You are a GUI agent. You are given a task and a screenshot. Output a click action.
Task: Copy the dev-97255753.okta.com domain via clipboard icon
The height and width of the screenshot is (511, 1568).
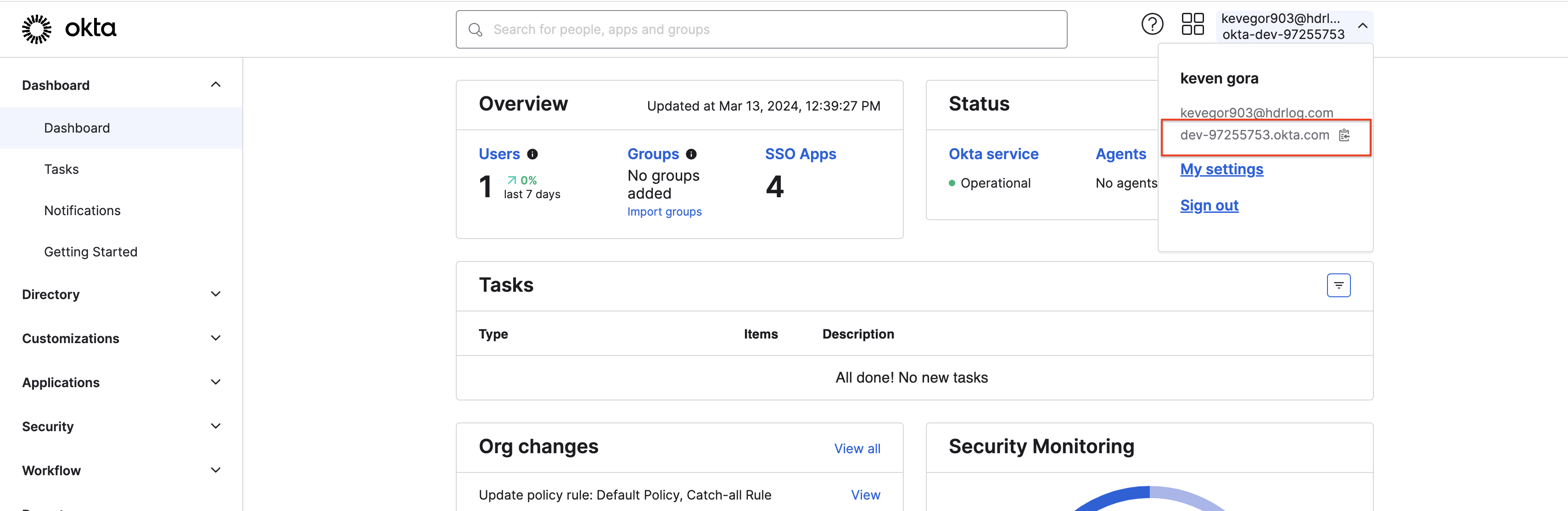pos(1344,135)
